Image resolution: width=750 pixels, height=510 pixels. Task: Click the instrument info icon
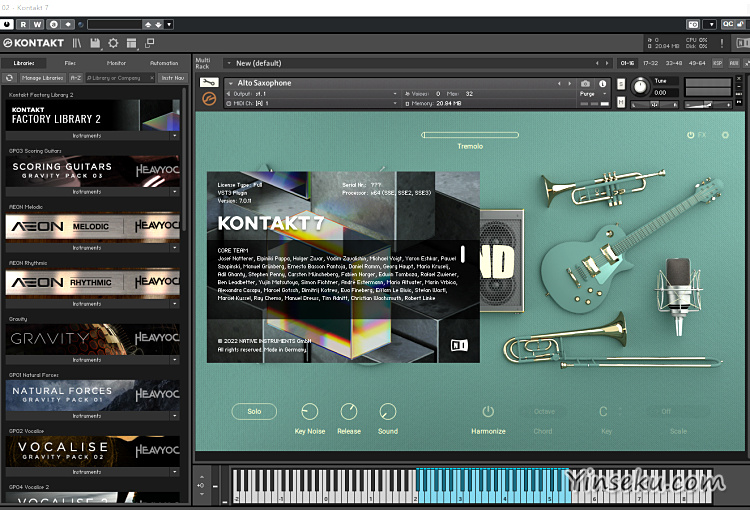(602, 83)
